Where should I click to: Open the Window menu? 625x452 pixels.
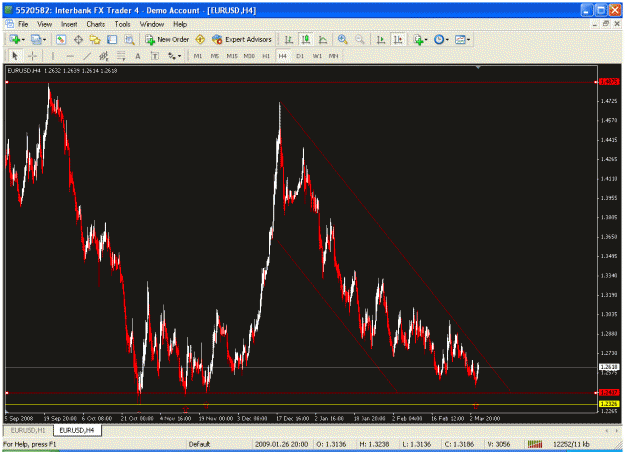(x=152, y=24)
